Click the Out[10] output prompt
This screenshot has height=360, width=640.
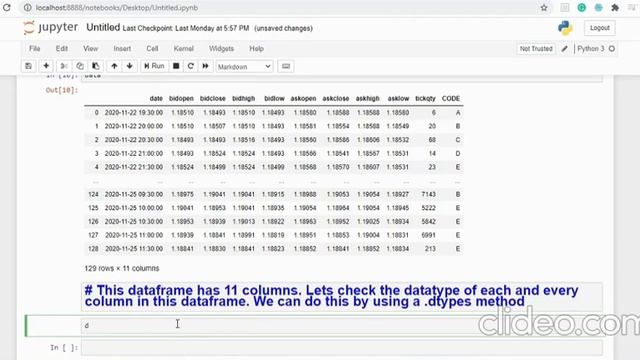(x=62, y=90)
